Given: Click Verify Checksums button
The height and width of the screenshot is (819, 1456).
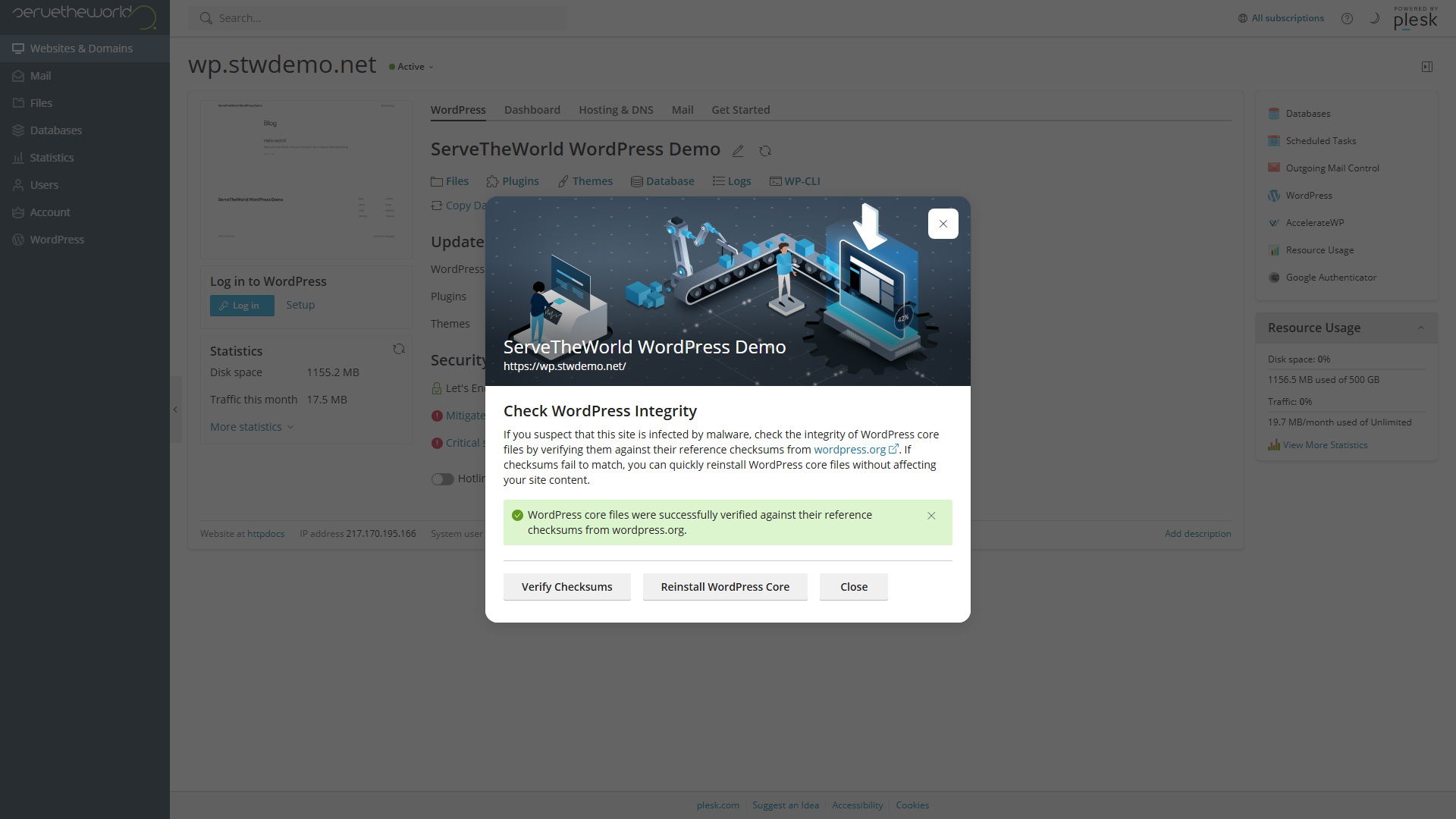Looking at the screenshot, I should (566, 587).
